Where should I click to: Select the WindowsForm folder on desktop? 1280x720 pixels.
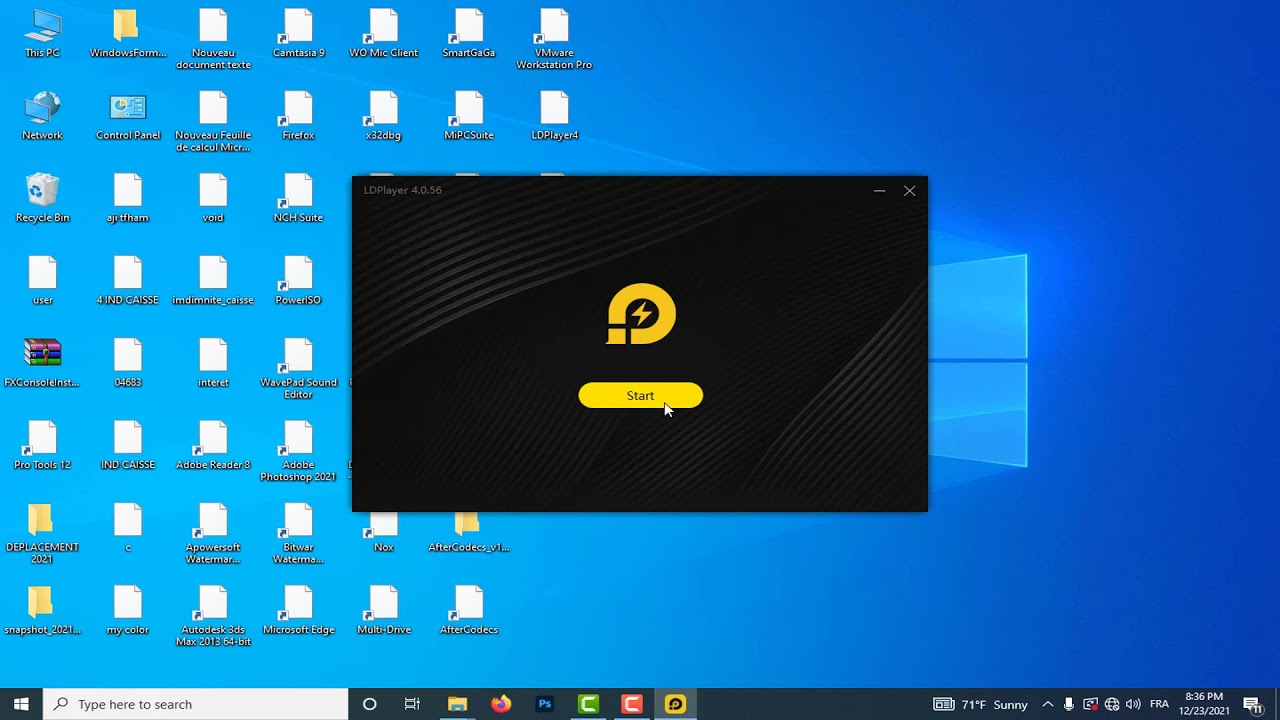tap(128, 34)
